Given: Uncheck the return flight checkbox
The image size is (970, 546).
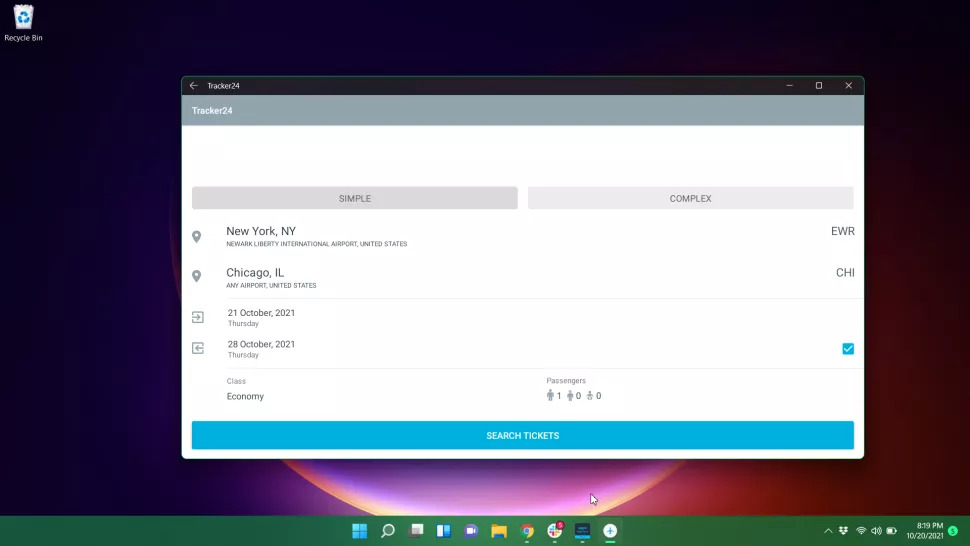Looking at the screenshot, I should click(848, 349).
